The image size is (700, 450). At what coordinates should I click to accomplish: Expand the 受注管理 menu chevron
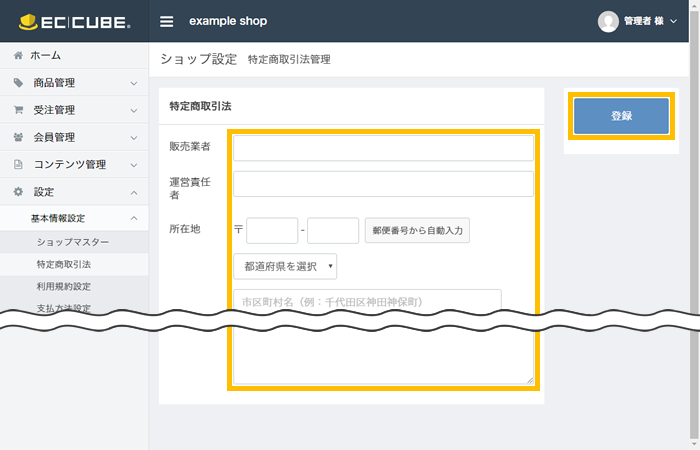coord(134,110)
